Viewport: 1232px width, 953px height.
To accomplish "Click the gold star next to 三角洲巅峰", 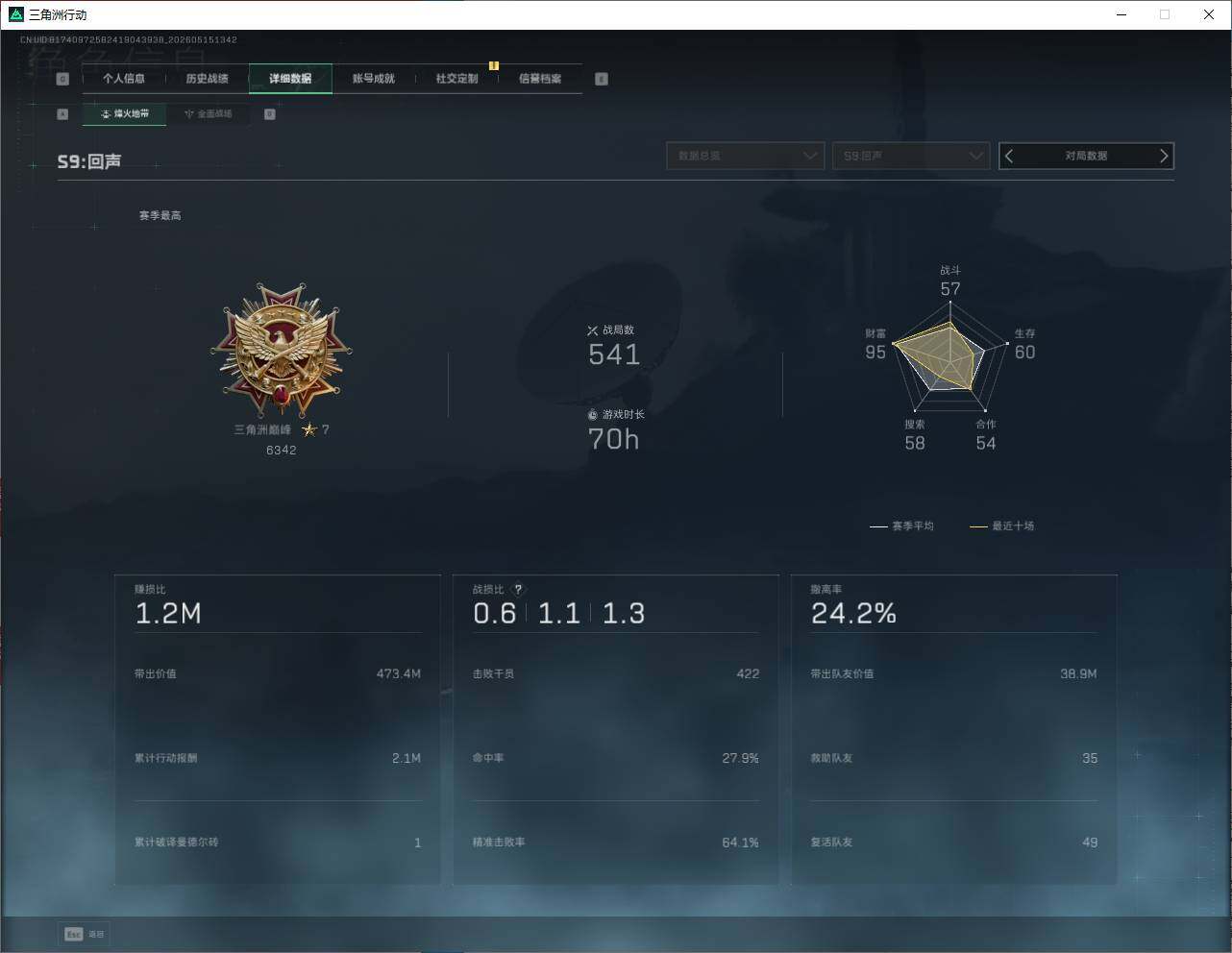I will pyautogui.click(x=309, y=429).
